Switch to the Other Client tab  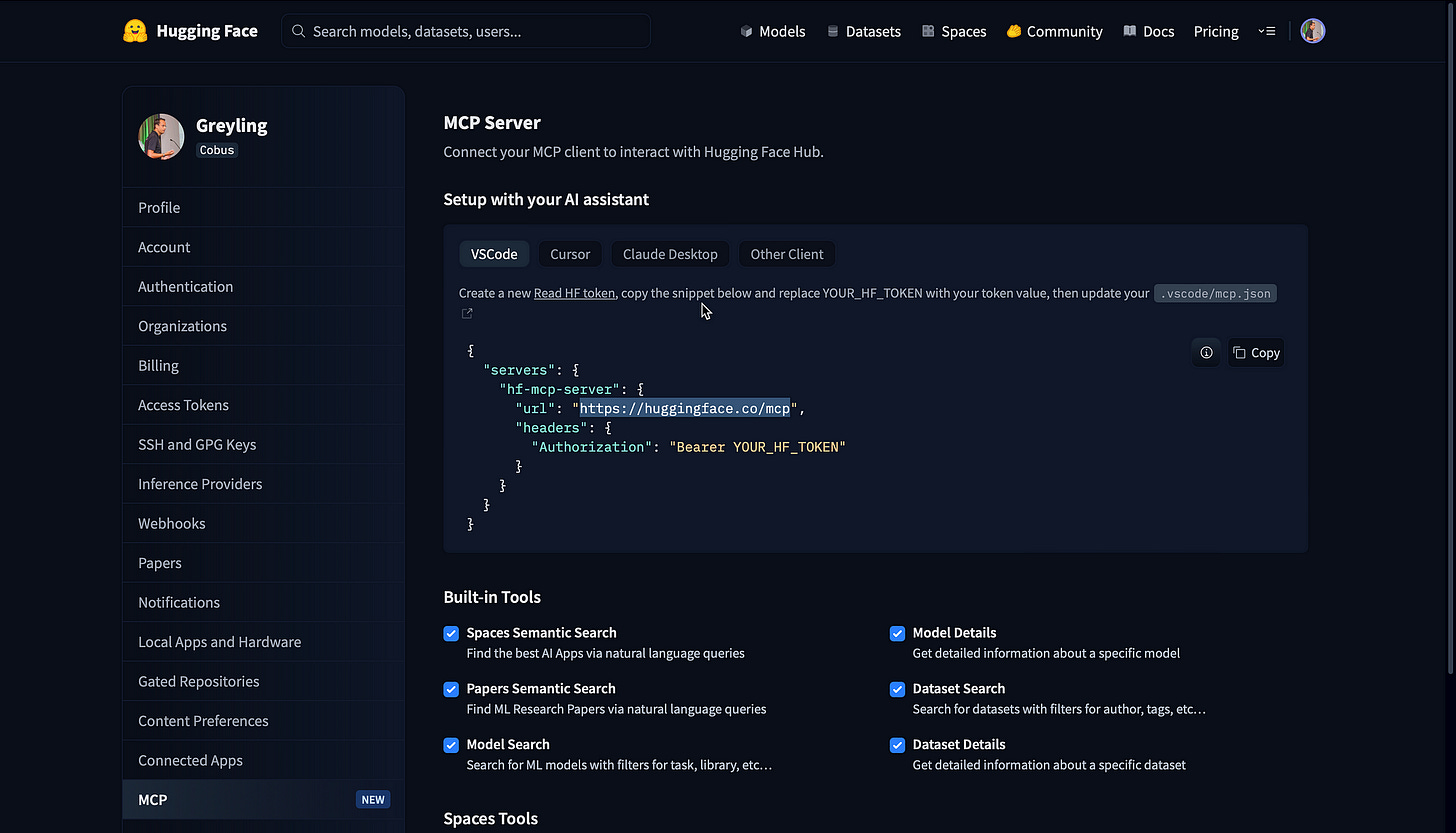787,254
